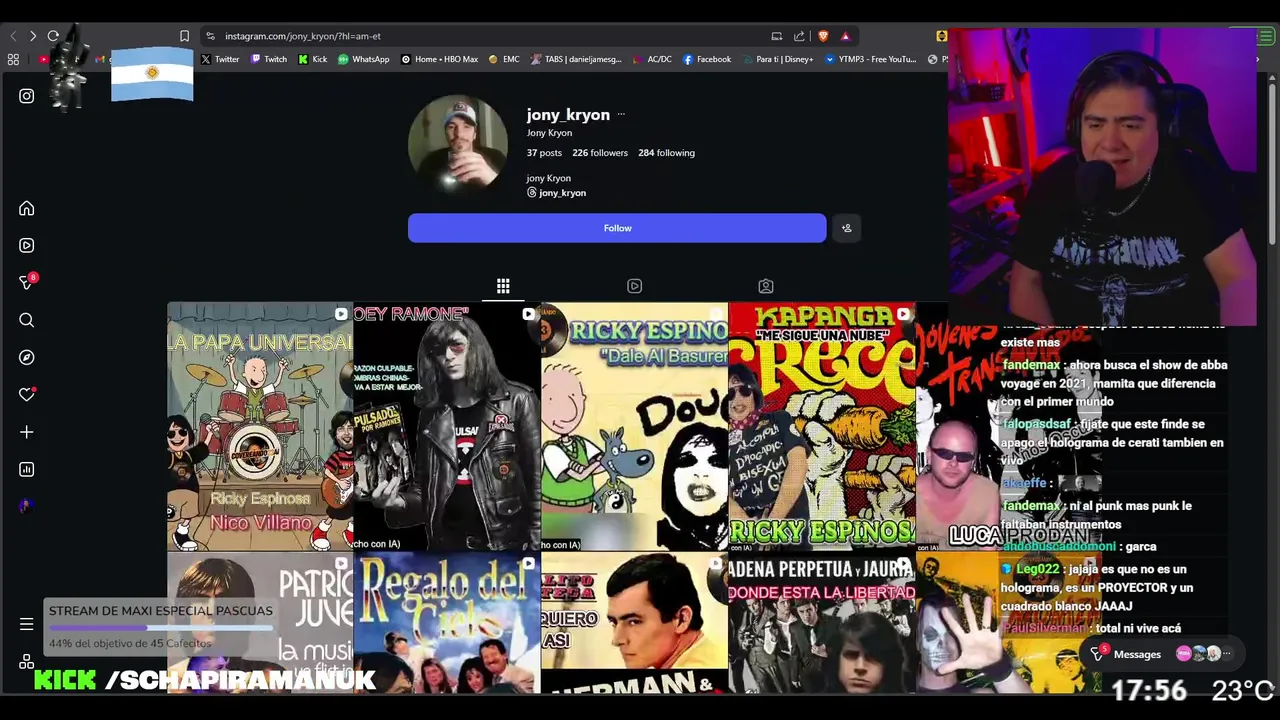1280x720 pixels.
Task: Open the Twitch bookmark
Action: point(268,59)
